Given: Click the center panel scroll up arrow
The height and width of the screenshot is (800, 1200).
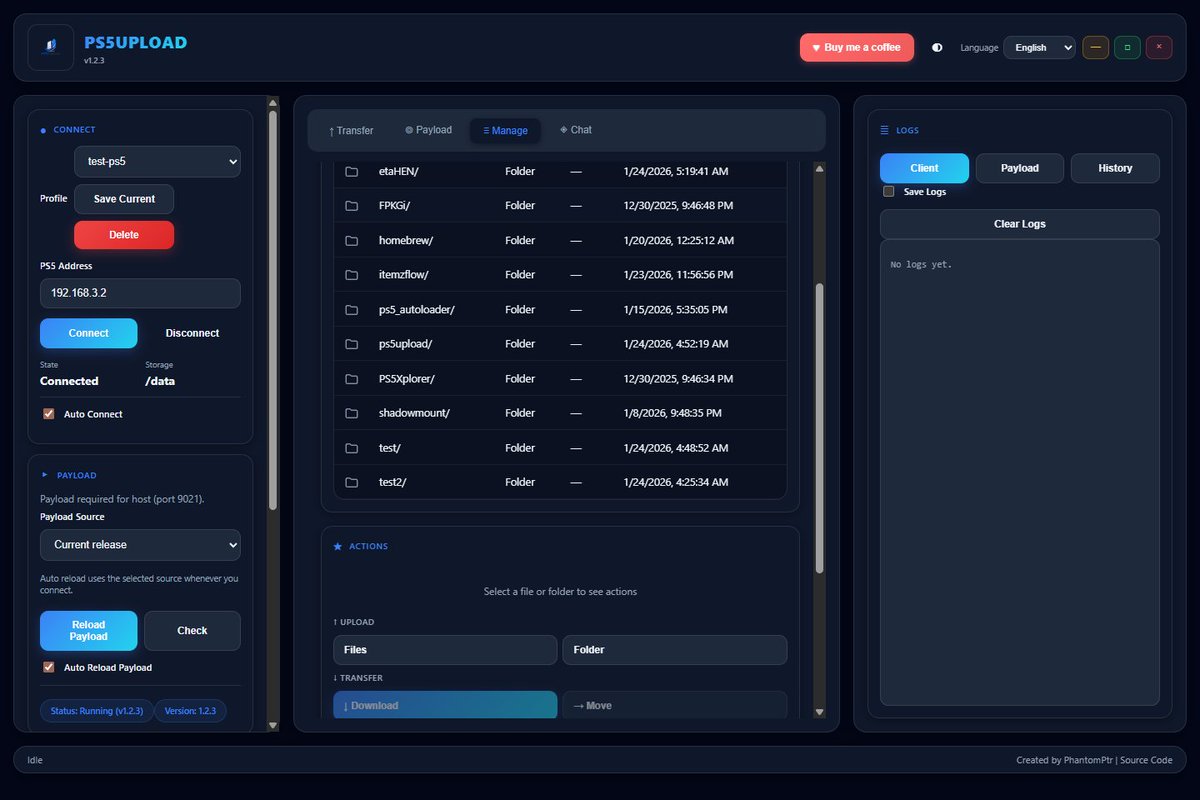Looking at the screenshot, I should tap(820, 169).
